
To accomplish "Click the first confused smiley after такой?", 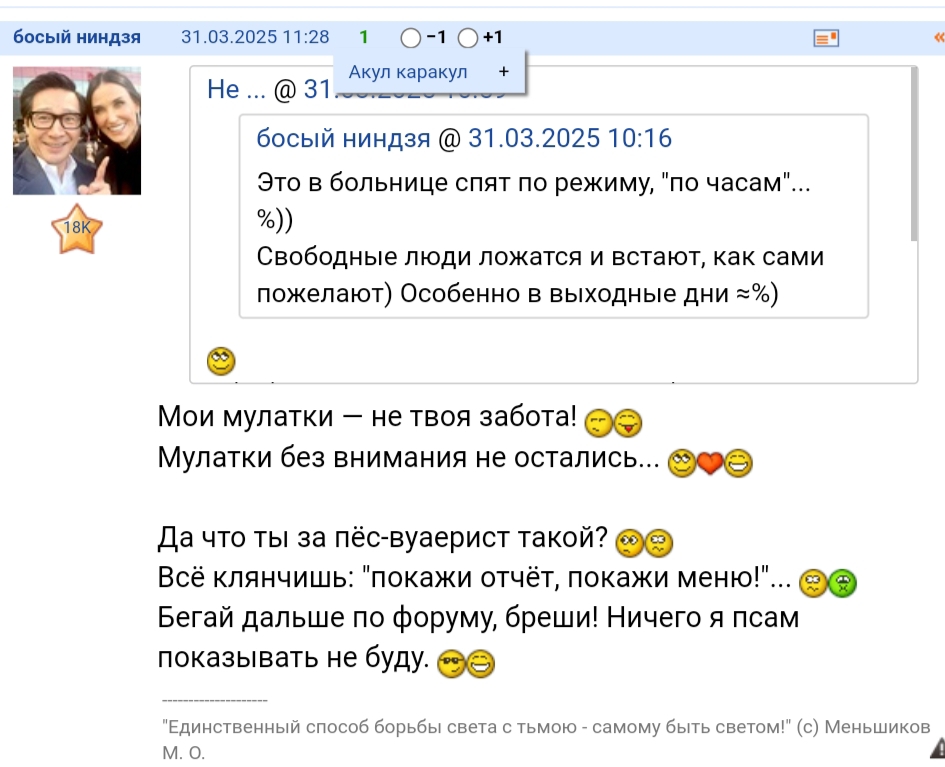I will tap(630, 543).
